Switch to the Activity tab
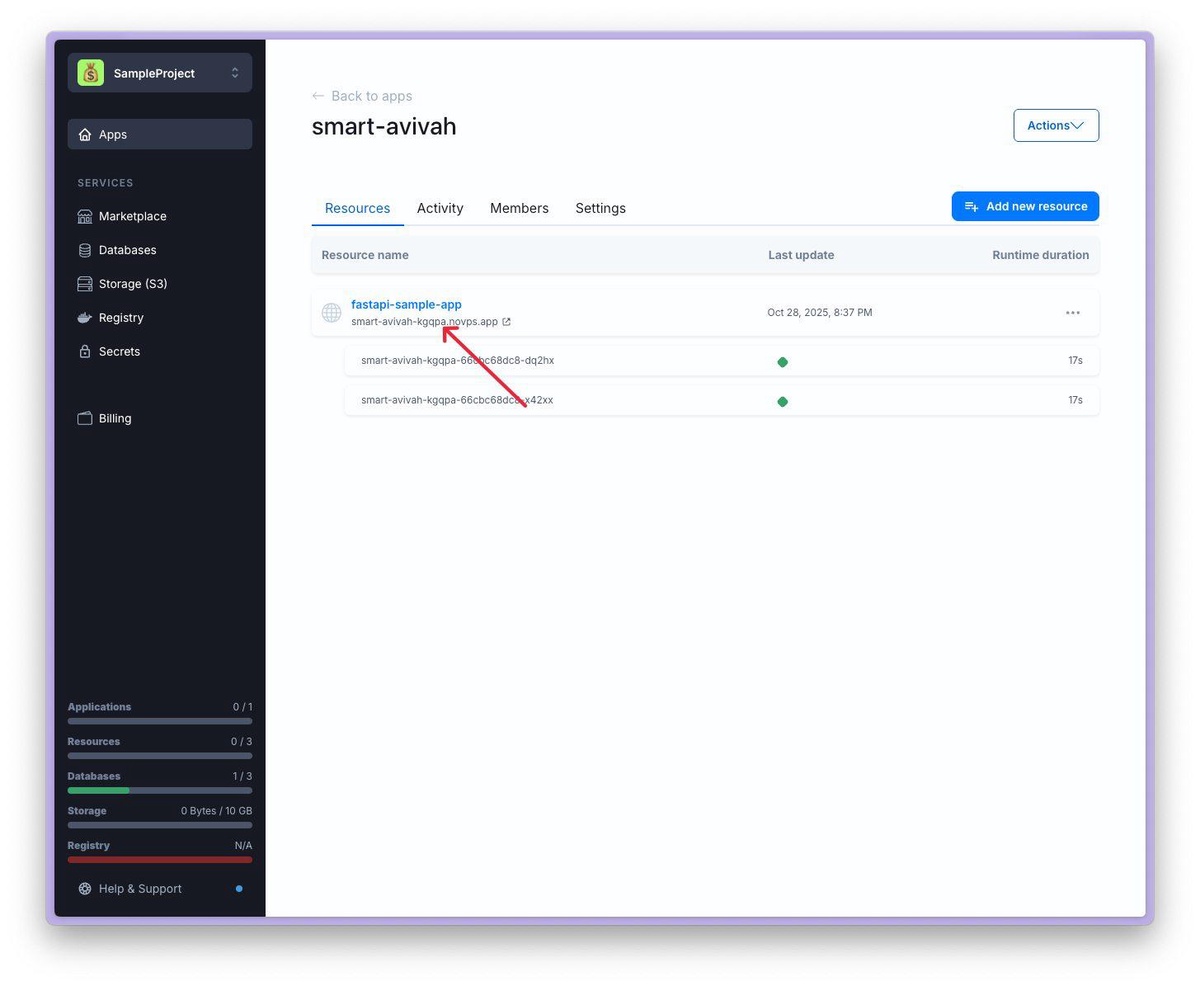 coord(440,208)
